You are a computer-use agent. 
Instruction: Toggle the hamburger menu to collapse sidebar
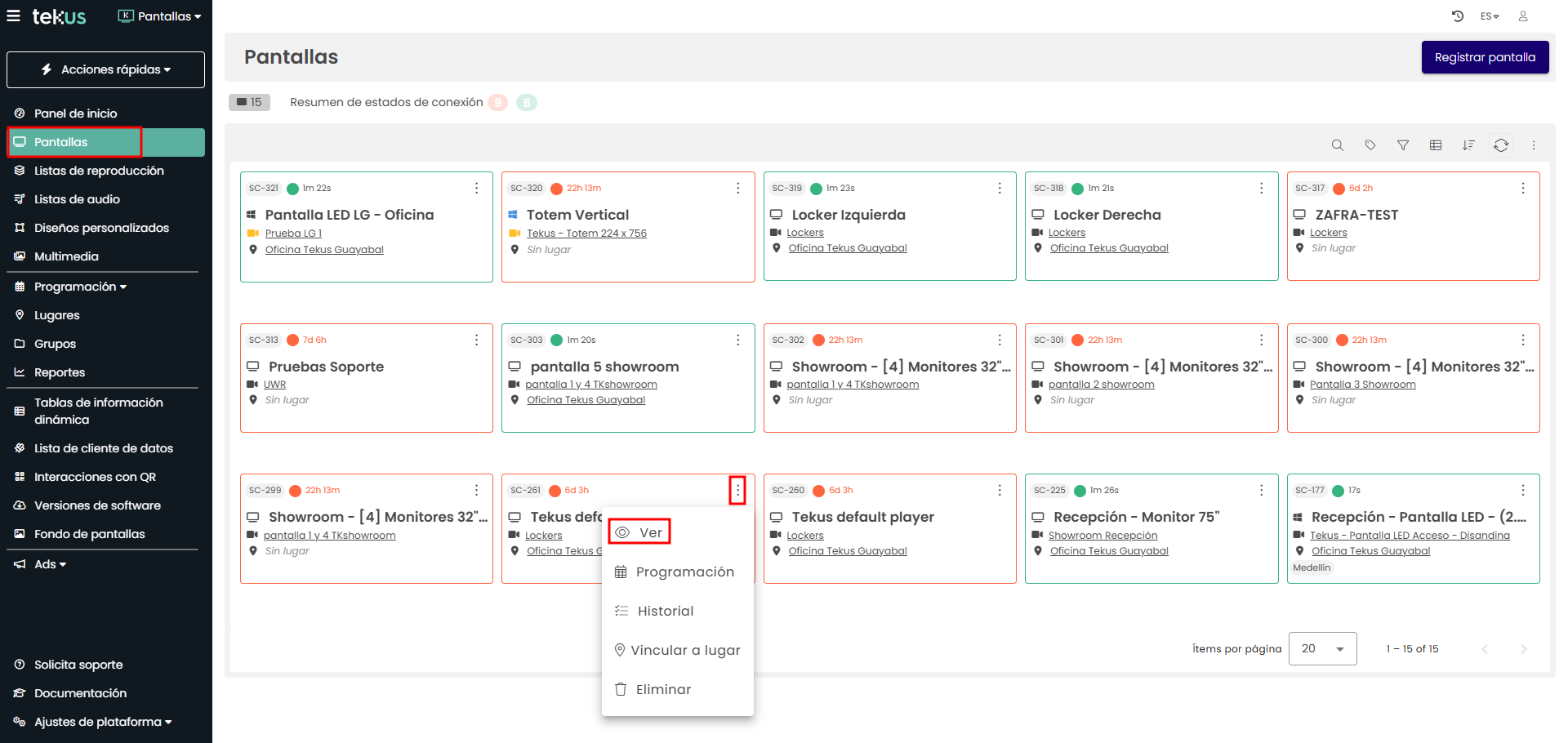coord(14,16)
